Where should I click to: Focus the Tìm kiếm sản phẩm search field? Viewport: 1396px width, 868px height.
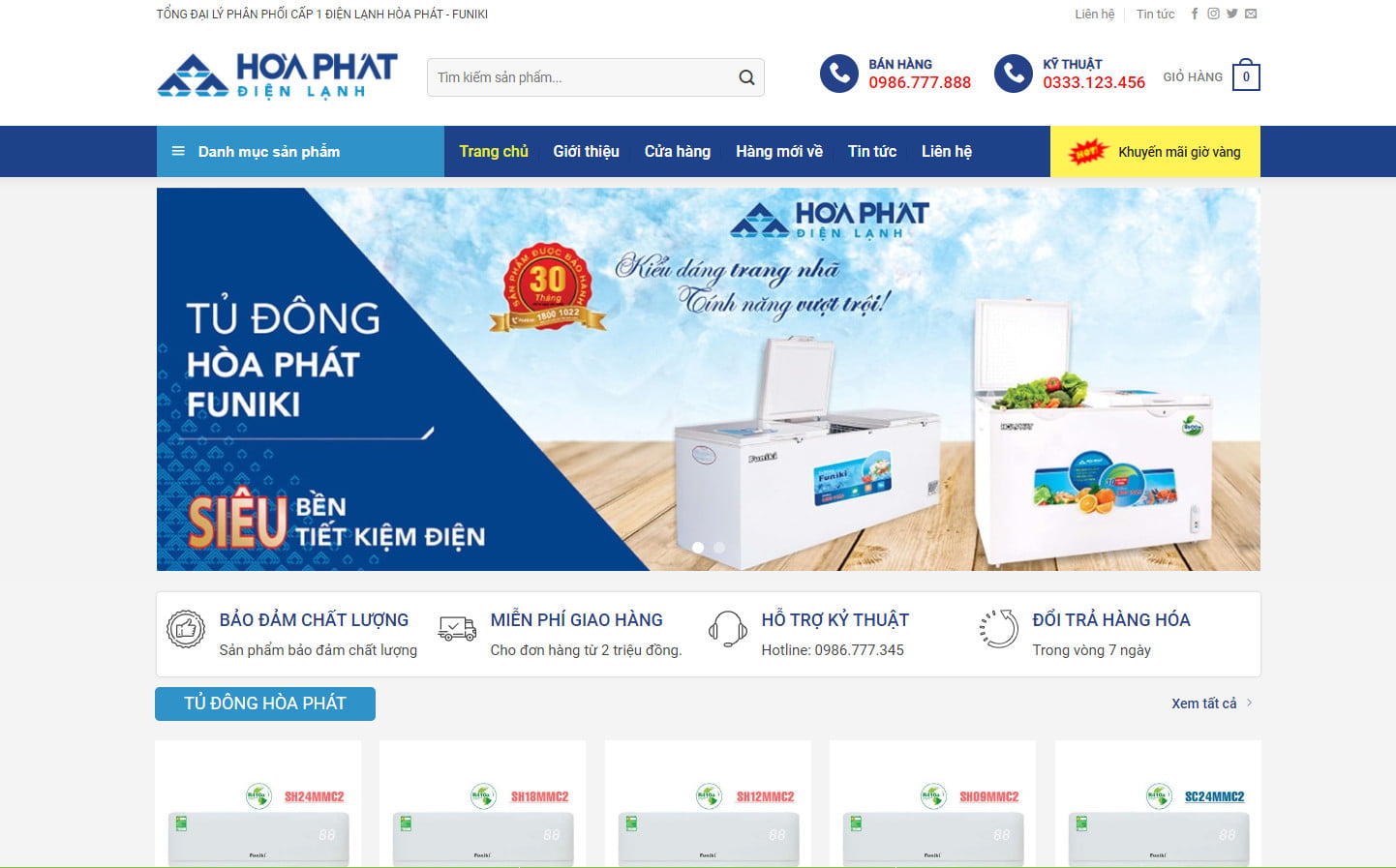pyautogui.click(x=581, y=77)
